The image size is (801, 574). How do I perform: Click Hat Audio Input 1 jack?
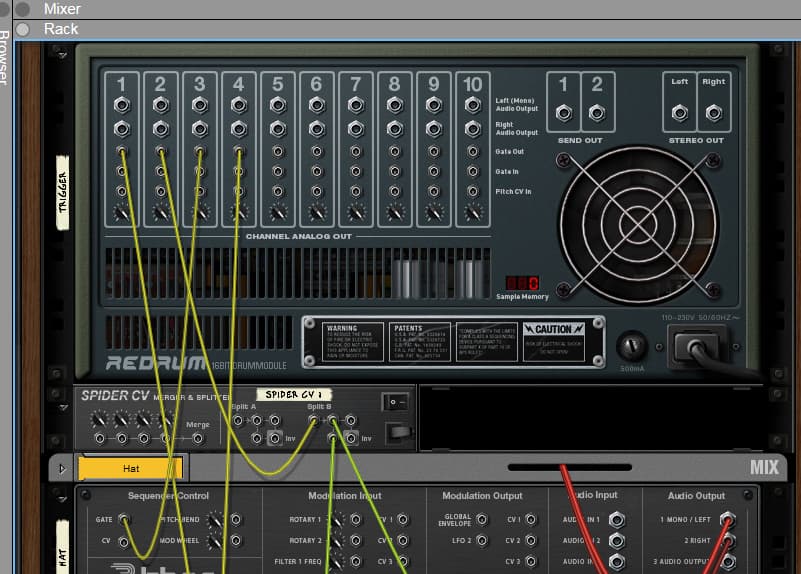617,520
